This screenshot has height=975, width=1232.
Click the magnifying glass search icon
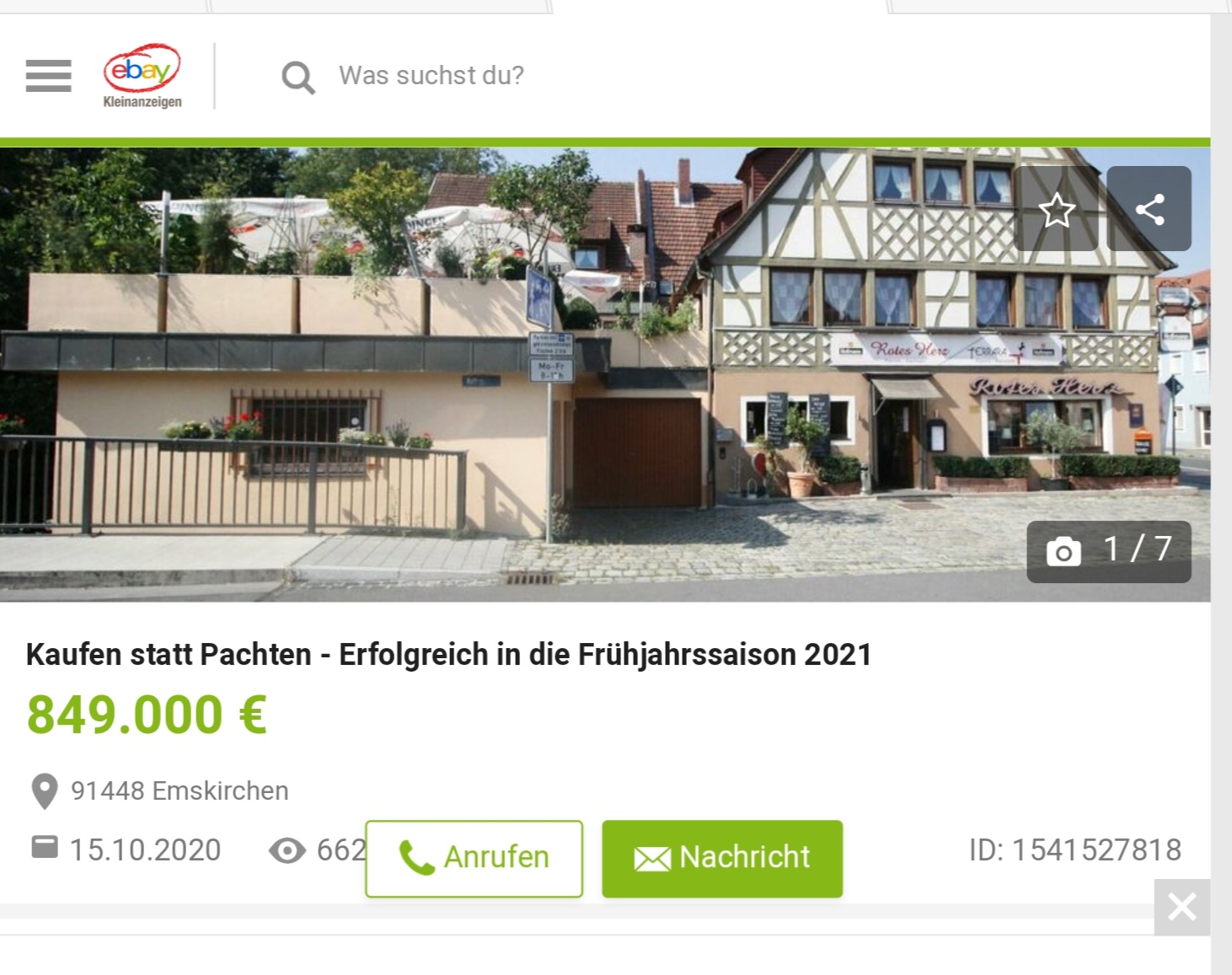click(298, 78)
